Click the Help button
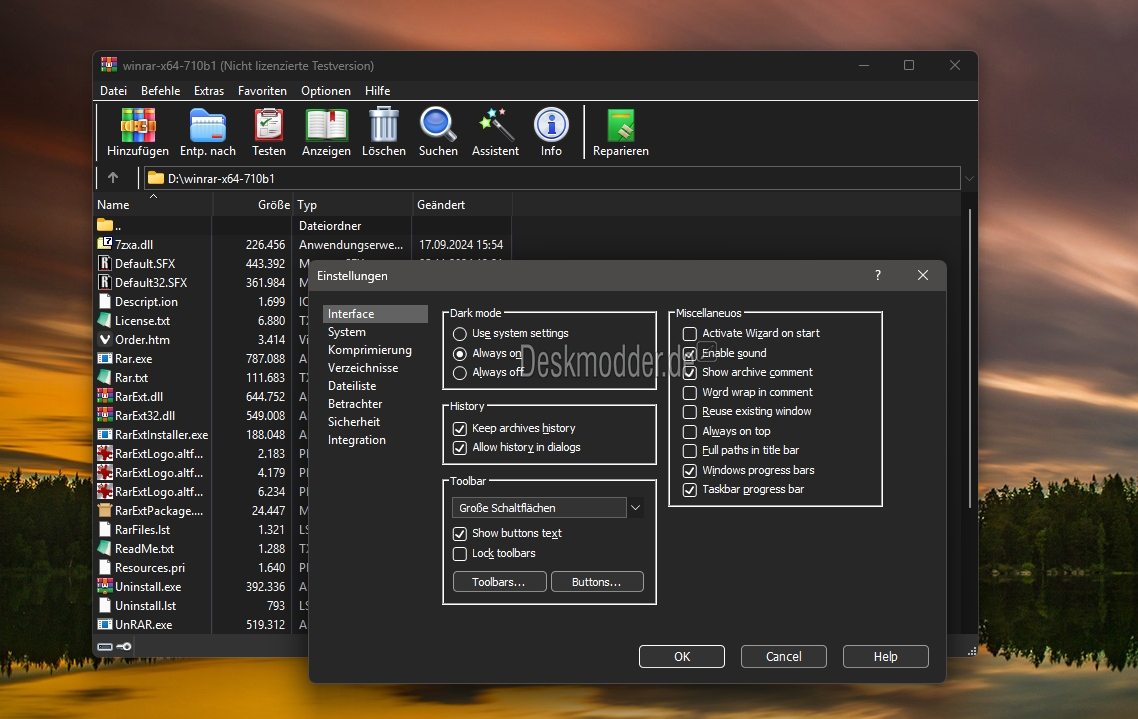The width and height of the screenshot is (1138, 719). pyautogui.click(x=885, y=657)
